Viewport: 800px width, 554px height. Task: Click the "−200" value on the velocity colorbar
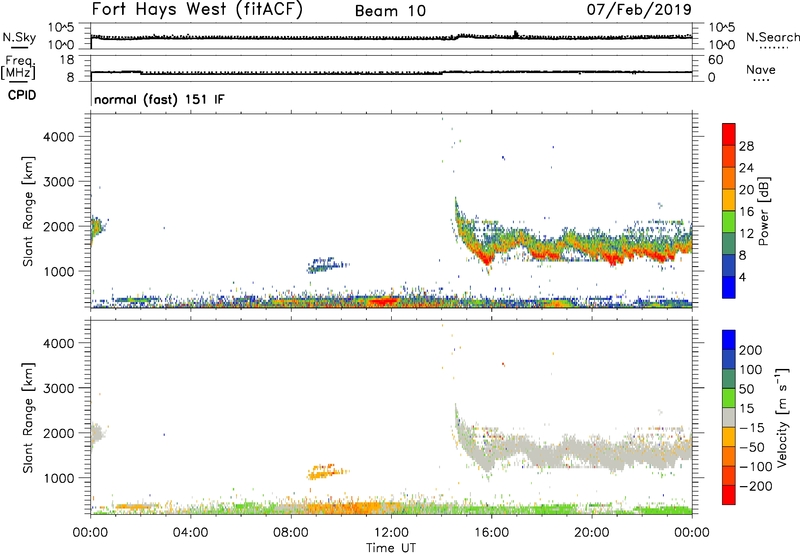pos(756,486)
